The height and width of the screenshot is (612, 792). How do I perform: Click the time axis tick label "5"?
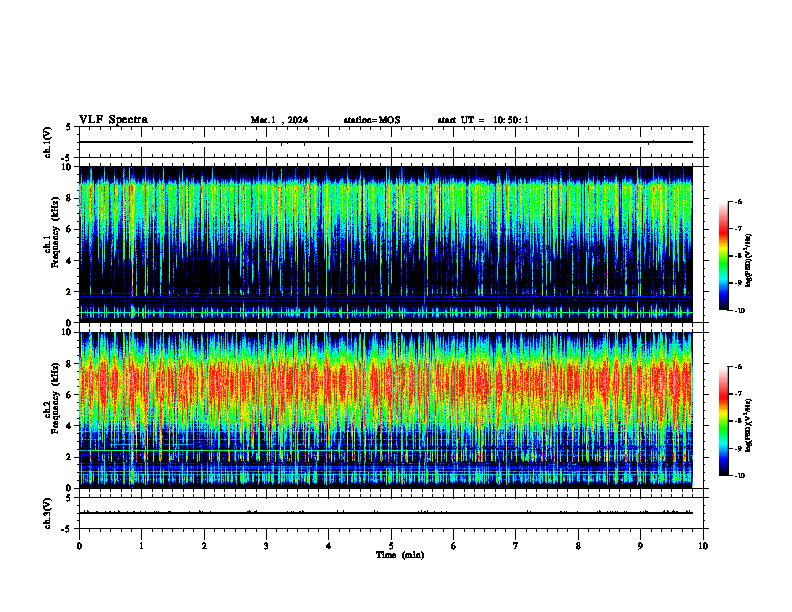pos(391,546)
